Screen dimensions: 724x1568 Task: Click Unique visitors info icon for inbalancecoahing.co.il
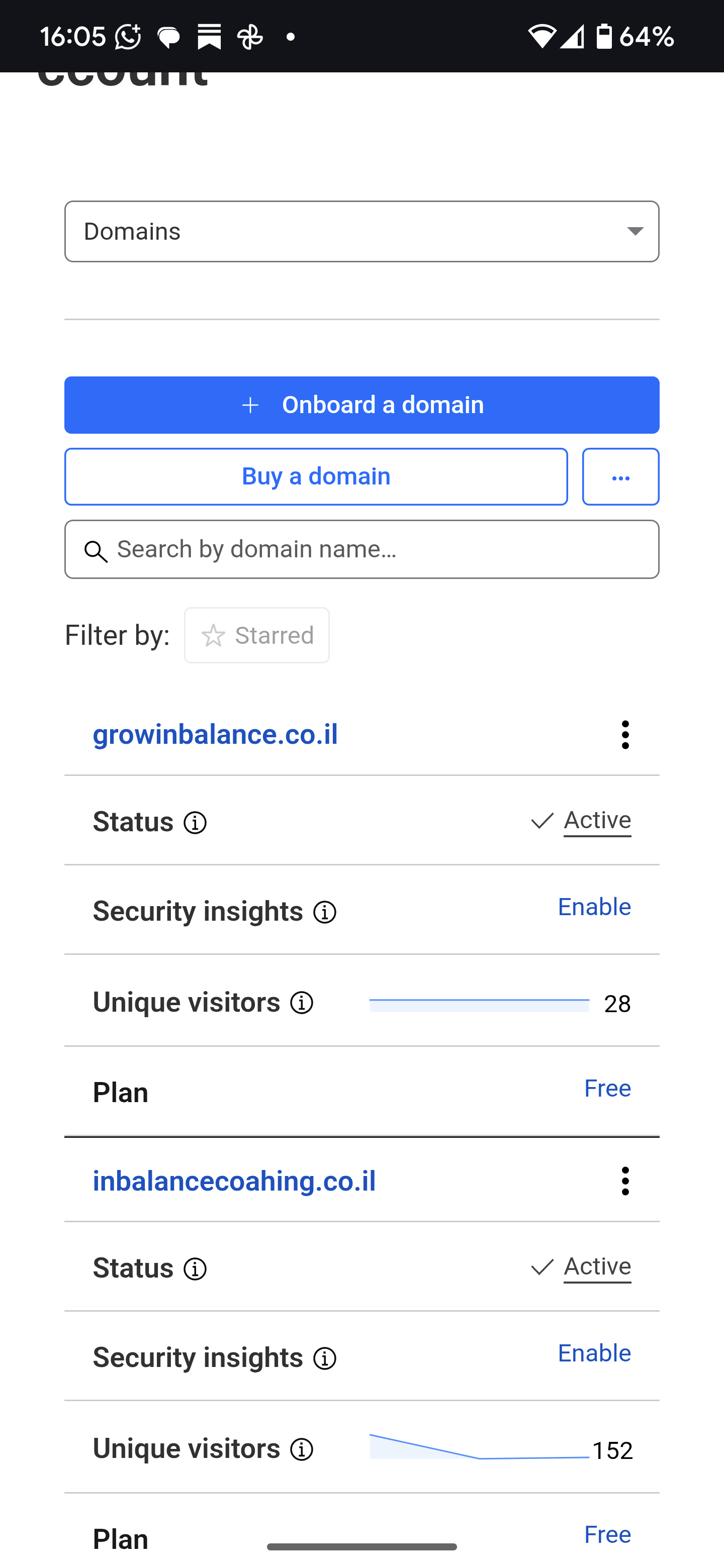tap(301, 1449)
